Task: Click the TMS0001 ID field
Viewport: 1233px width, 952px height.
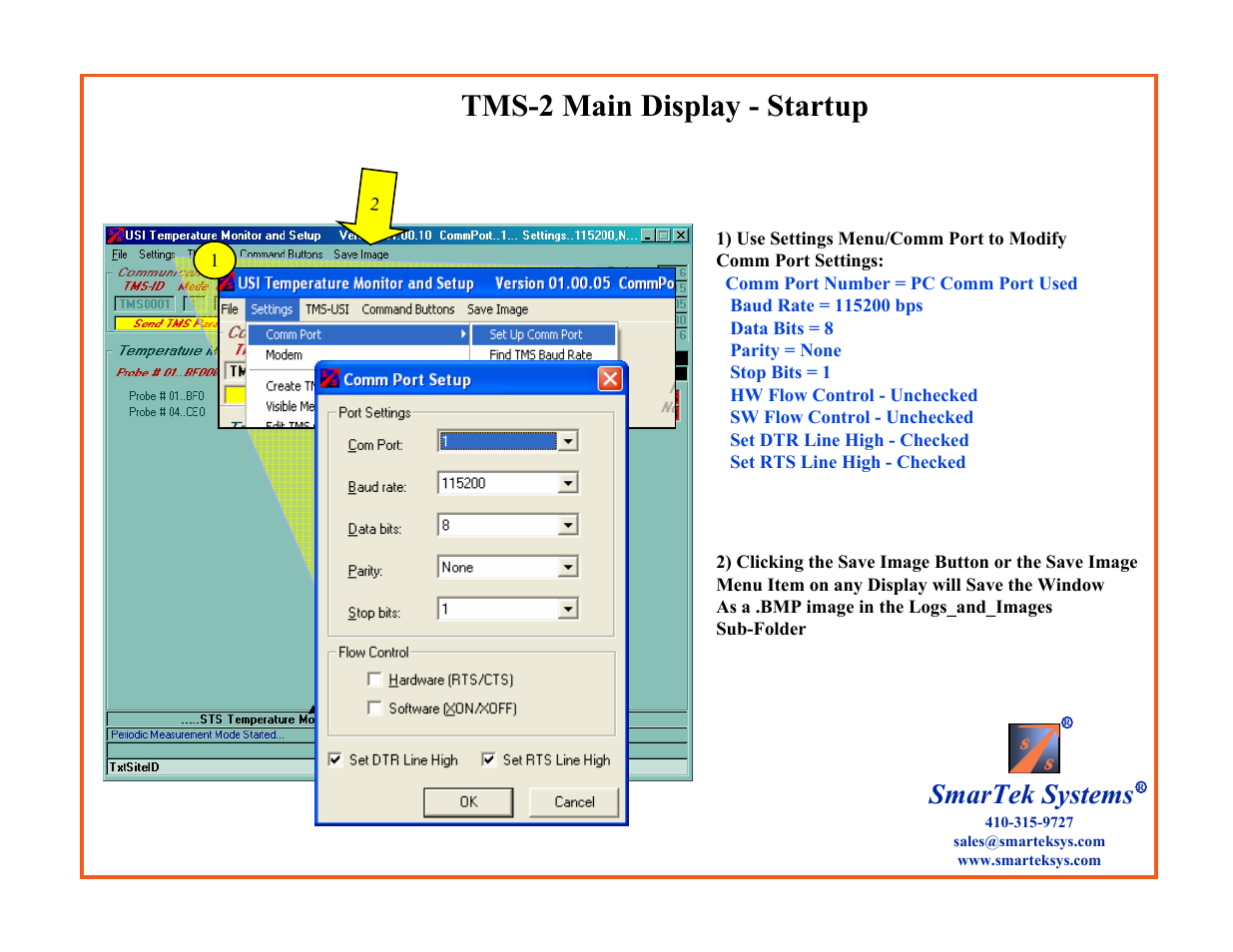Action: pos(146,303)
